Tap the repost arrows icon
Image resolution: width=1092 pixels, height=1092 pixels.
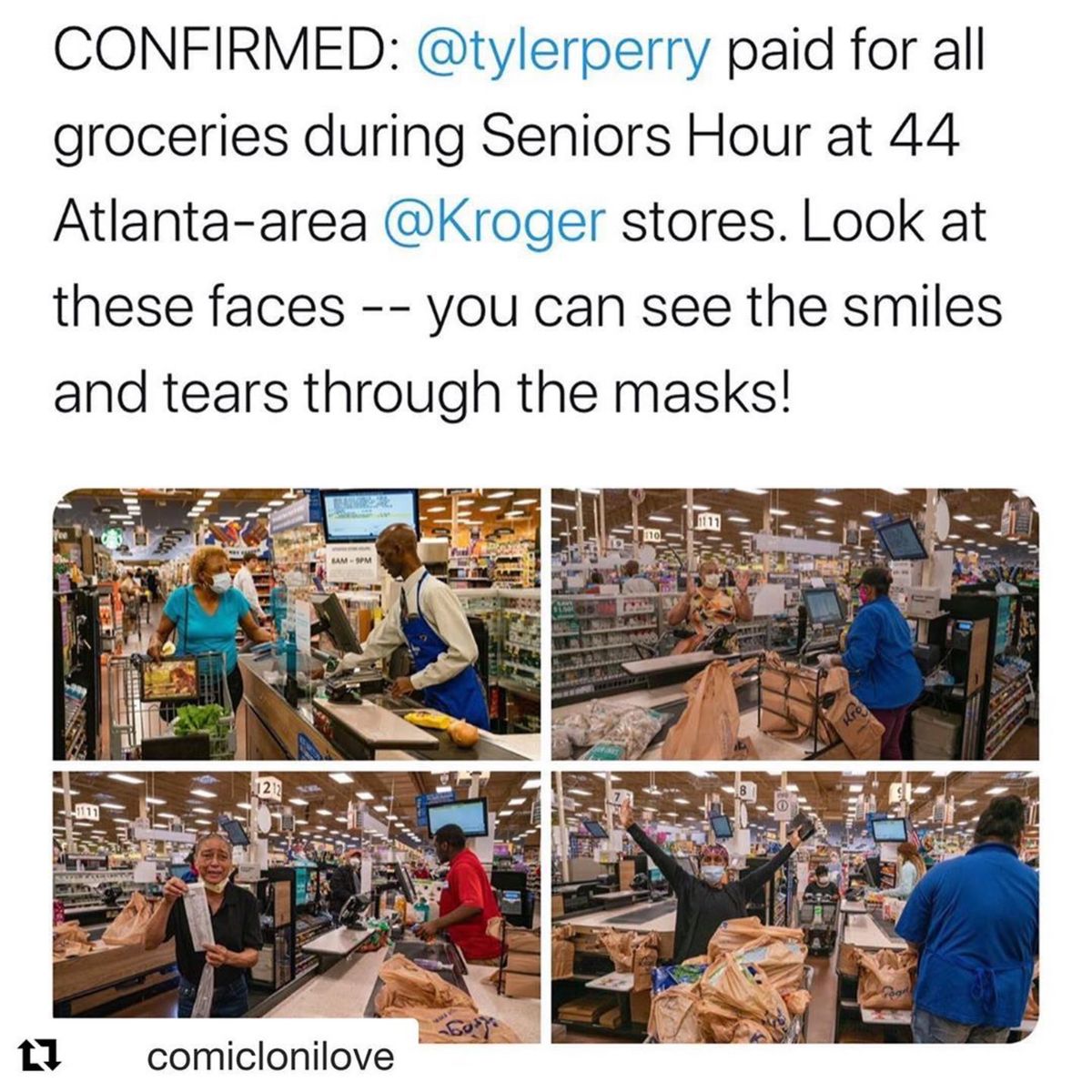click(x=34, y=1057)
